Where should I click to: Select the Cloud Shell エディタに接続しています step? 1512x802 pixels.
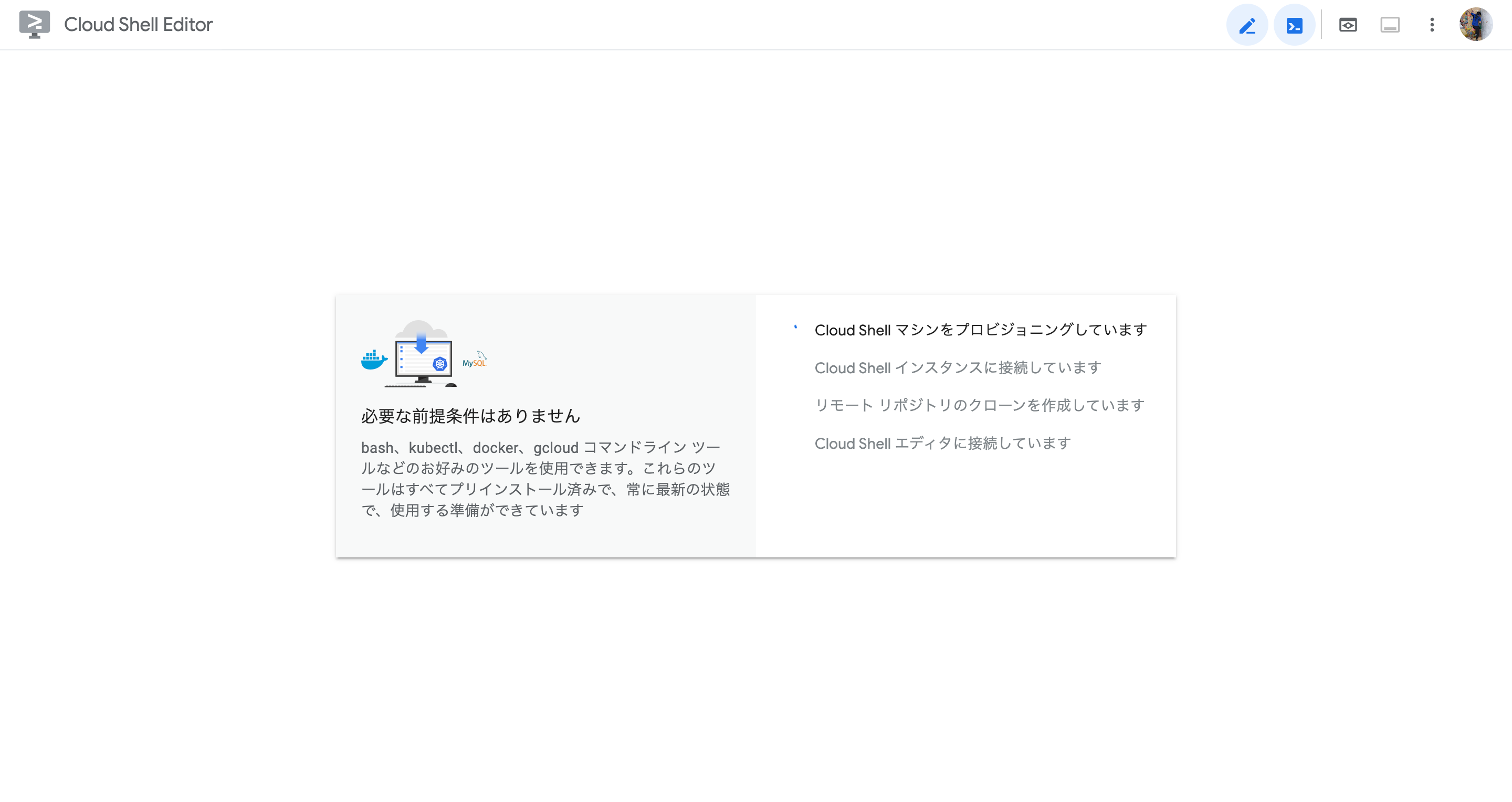pos(943,443)
